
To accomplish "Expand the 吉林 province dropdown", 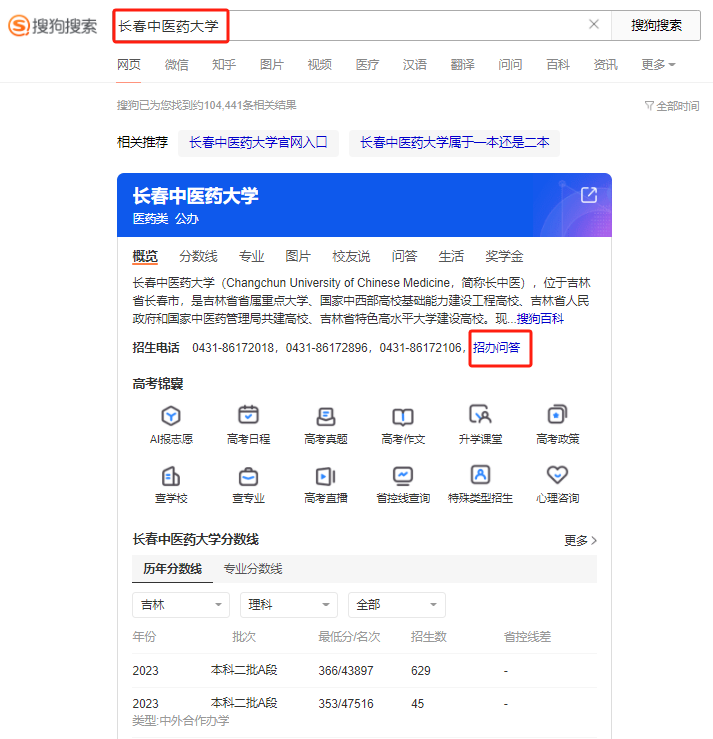I will click(181, 605).
